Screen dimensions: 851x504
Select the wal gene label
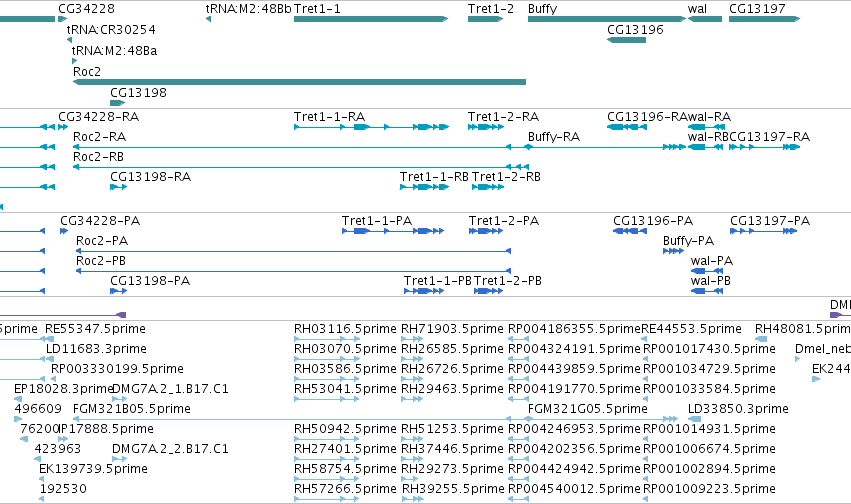[697, 9]
